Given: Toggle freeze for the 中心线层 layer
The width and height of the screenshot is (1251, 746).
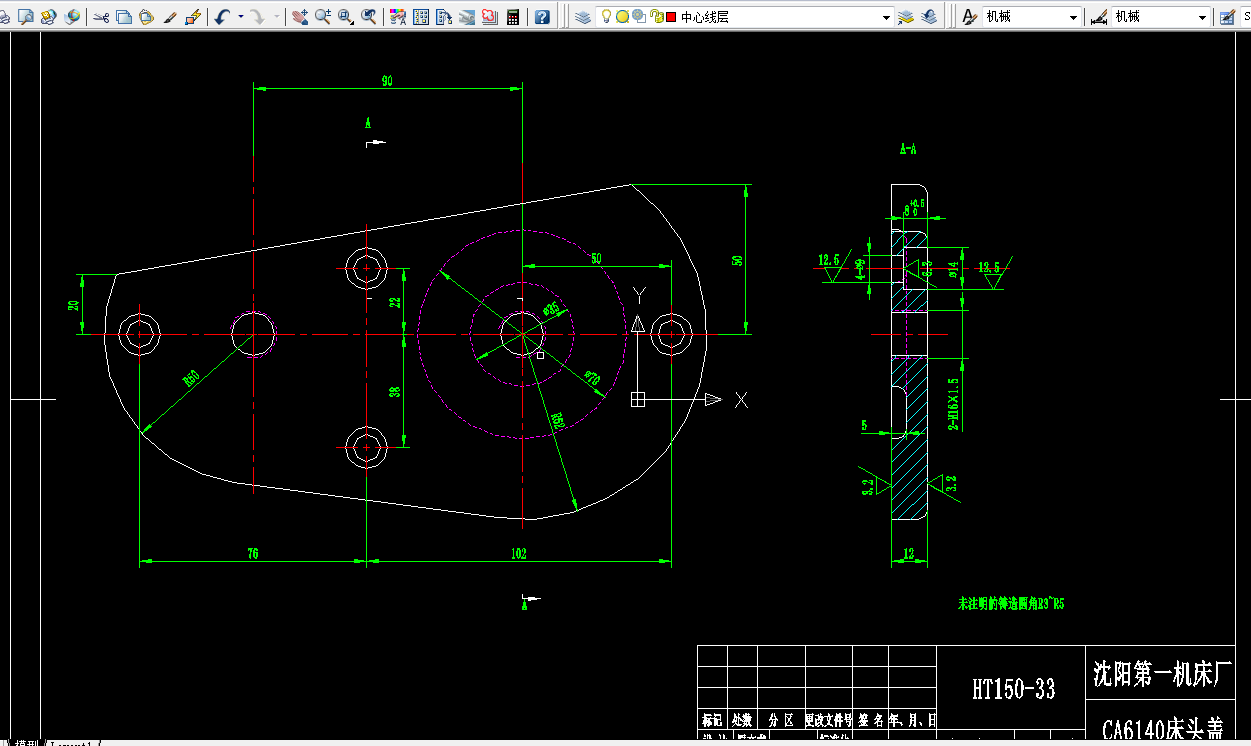Looking at the screenshot, I should 622,17.
